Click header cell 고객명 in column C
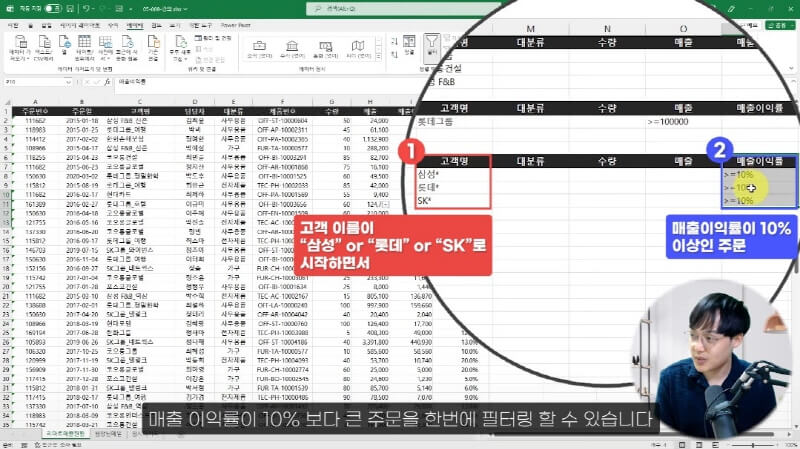This screenshot has width=800, height=449. pyautogui.click(x=140, y=111)
